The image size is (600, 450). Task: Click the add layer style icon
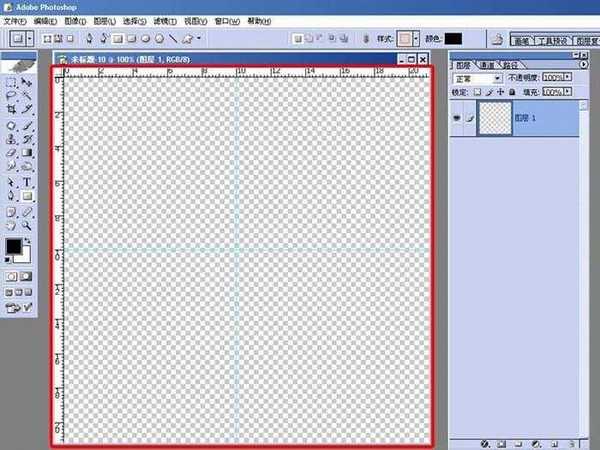485,442
